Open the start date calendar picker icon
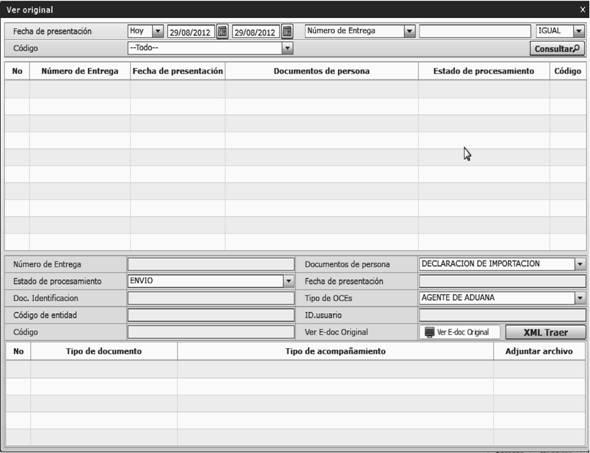590x453 pixels. pyautogui.click(x=222, y=32)
